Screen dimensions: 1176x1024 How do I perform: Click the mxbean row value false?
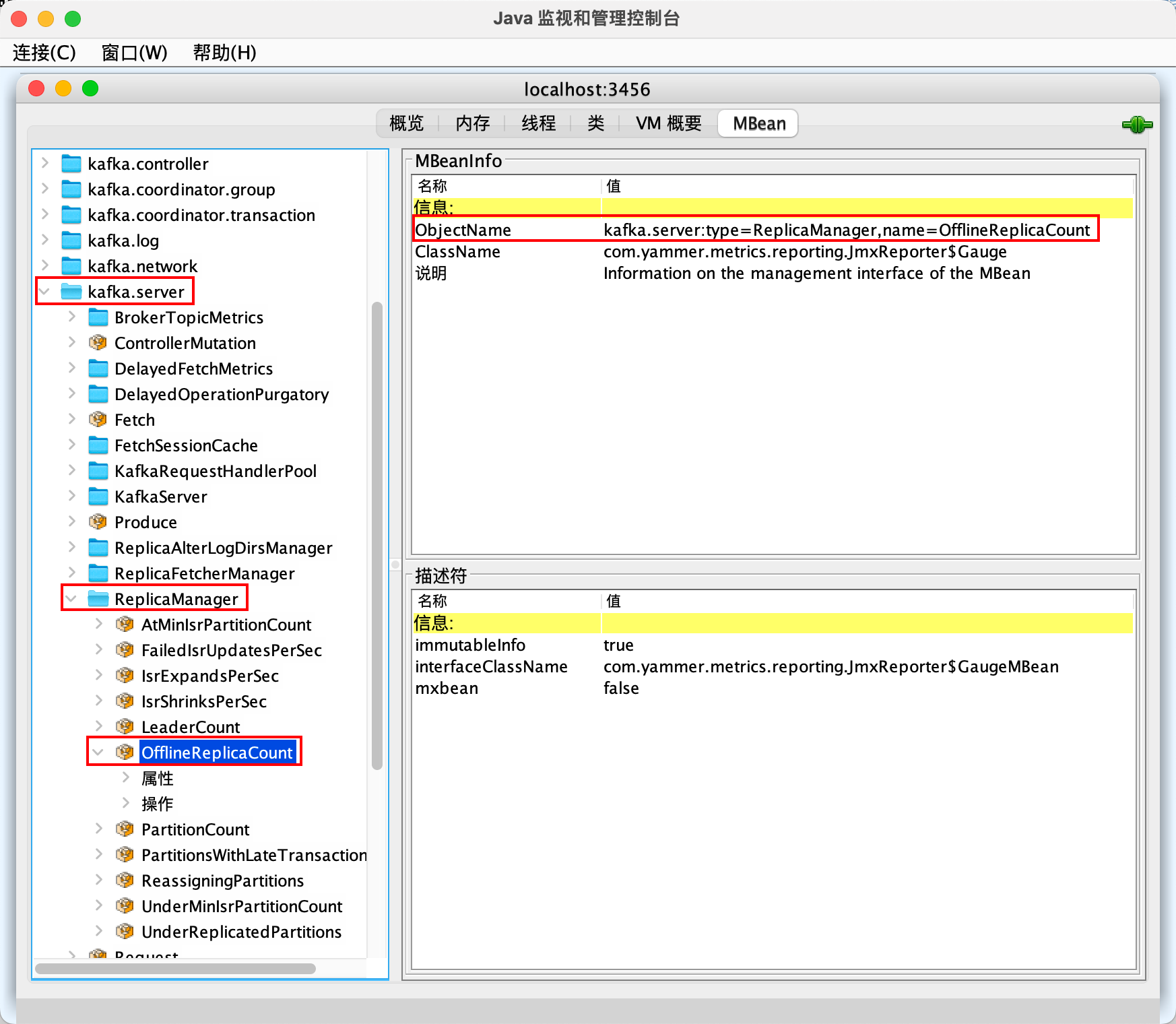(621, 689)
